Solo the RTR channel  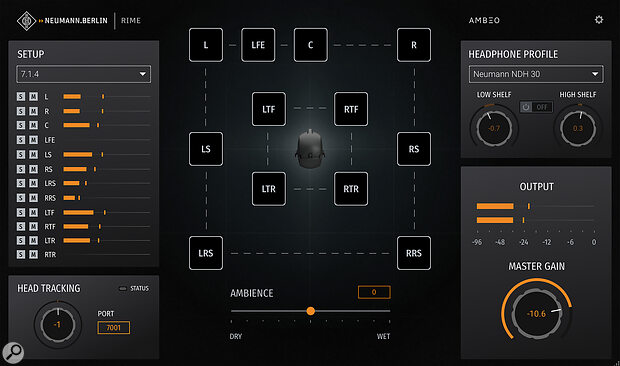21,255
